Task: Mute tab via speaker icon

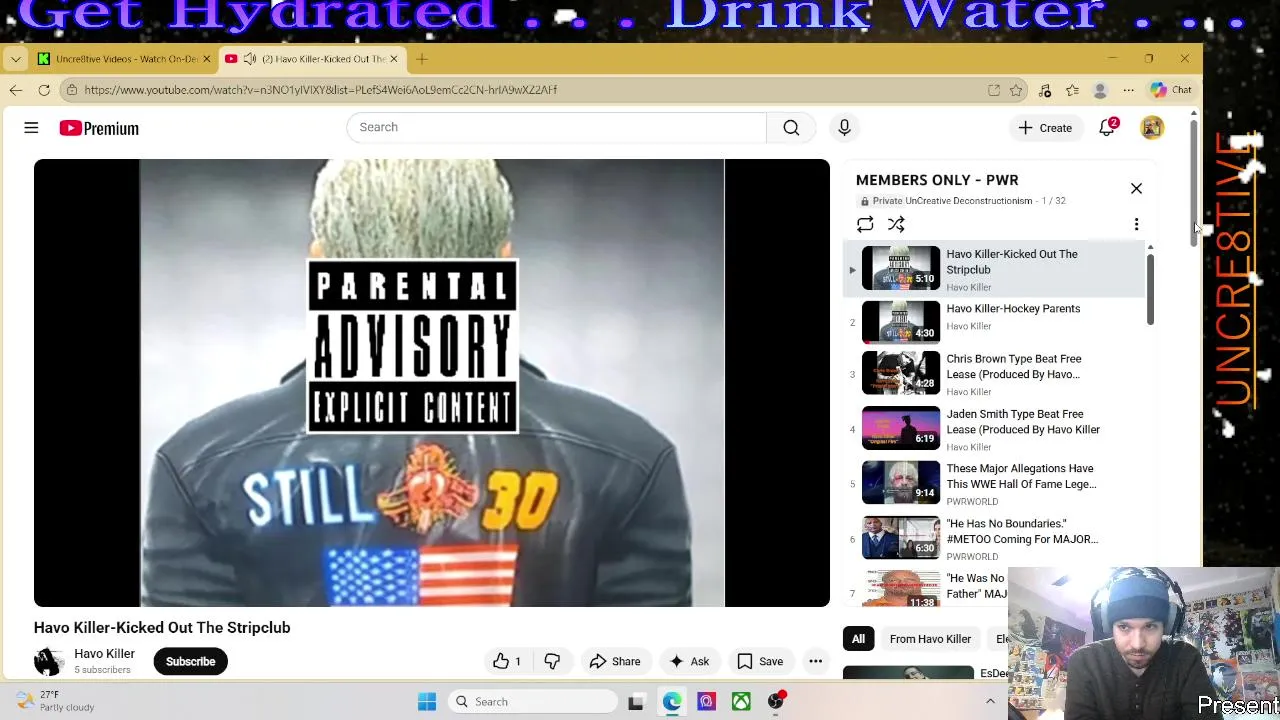Action: click(250, 59)
